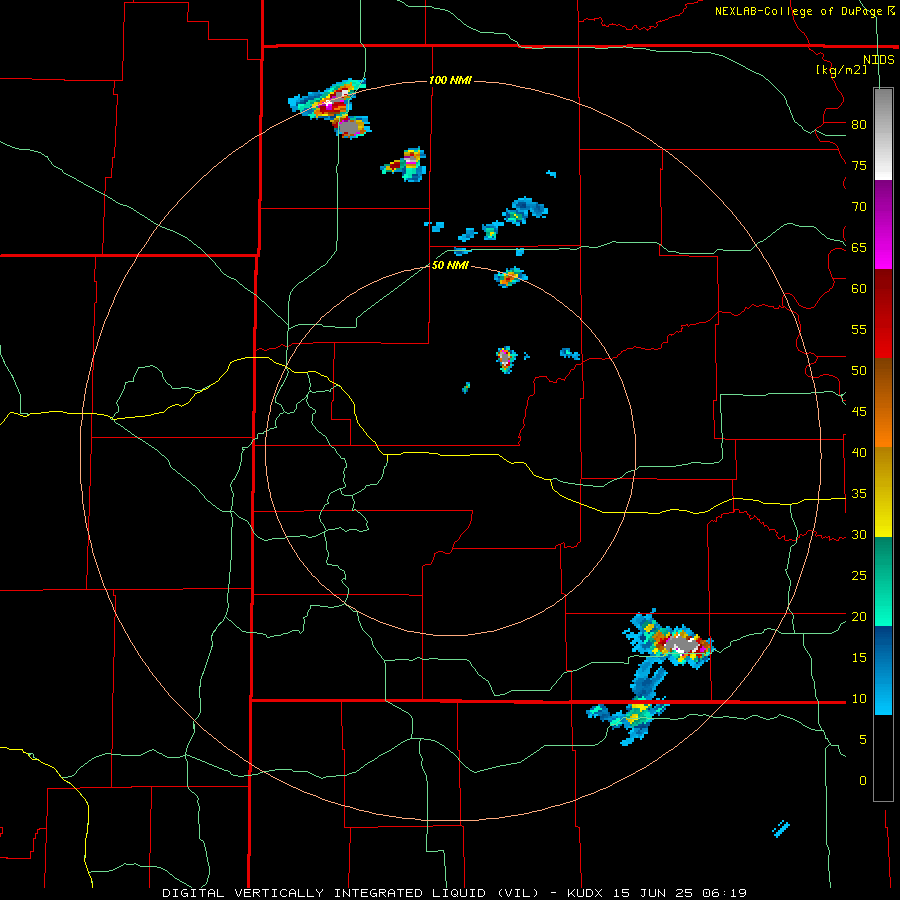The image size is (900, 900).
Task: Click the scale value 60
Action: click(x=859, y=289)
